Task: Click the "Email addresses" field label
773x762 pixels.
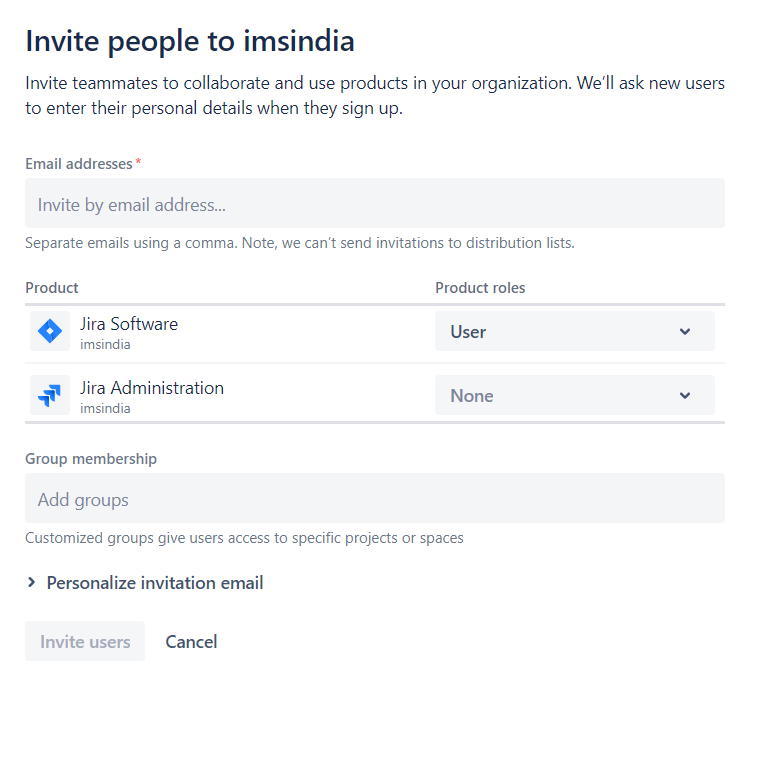Action: click(79, 163)
